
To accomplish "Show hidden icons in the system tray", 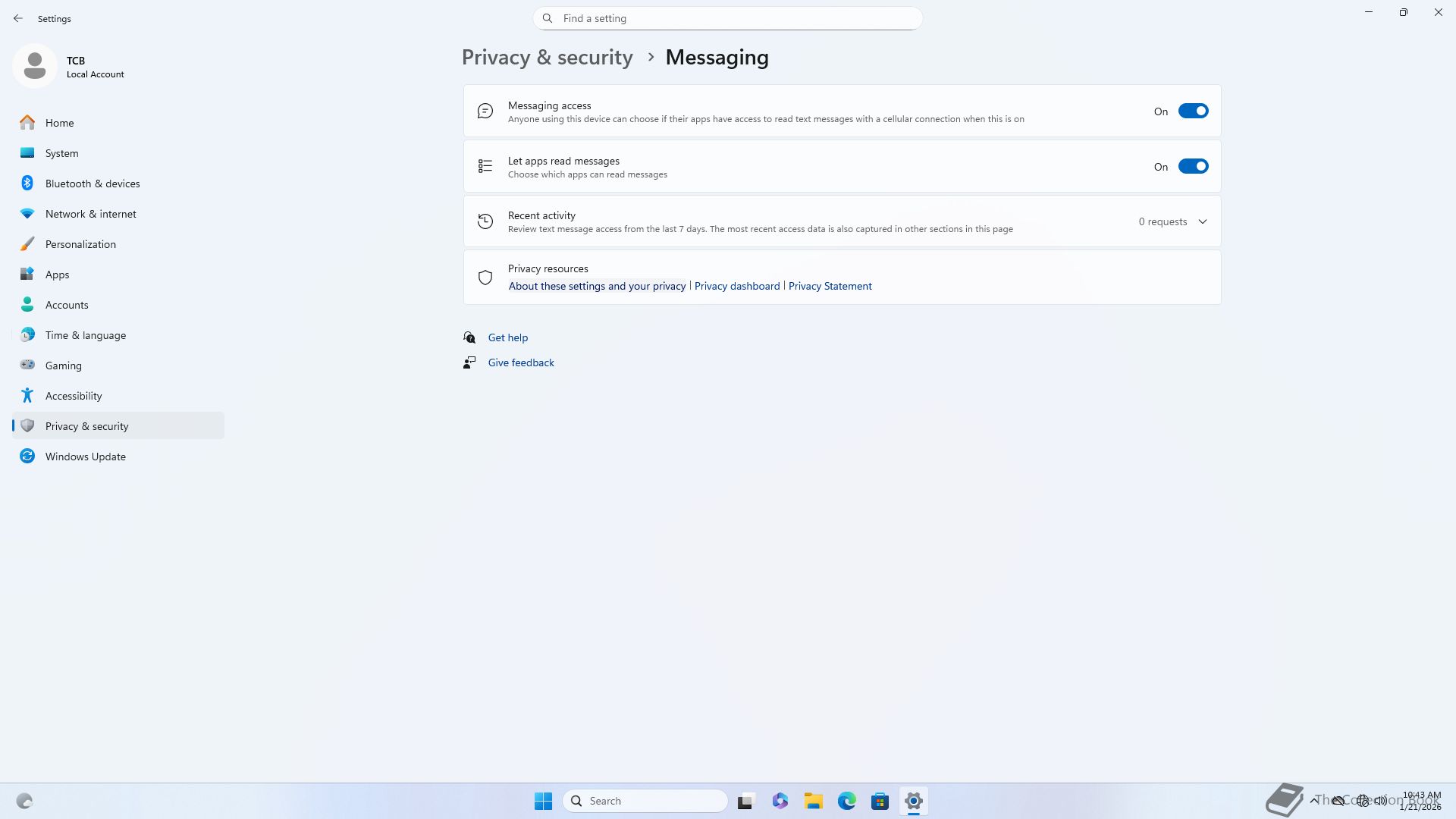I will pos(1313,801).
